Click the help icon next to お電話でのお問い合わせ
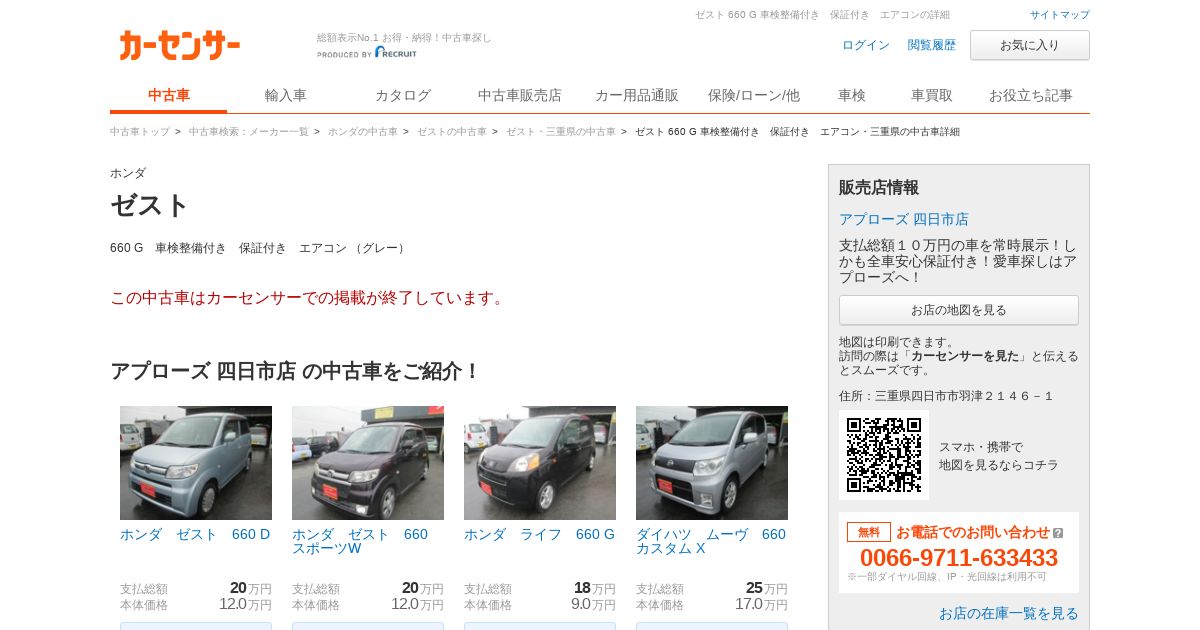This screenshot has height=630, width=1200. (x=1058, y=533)
